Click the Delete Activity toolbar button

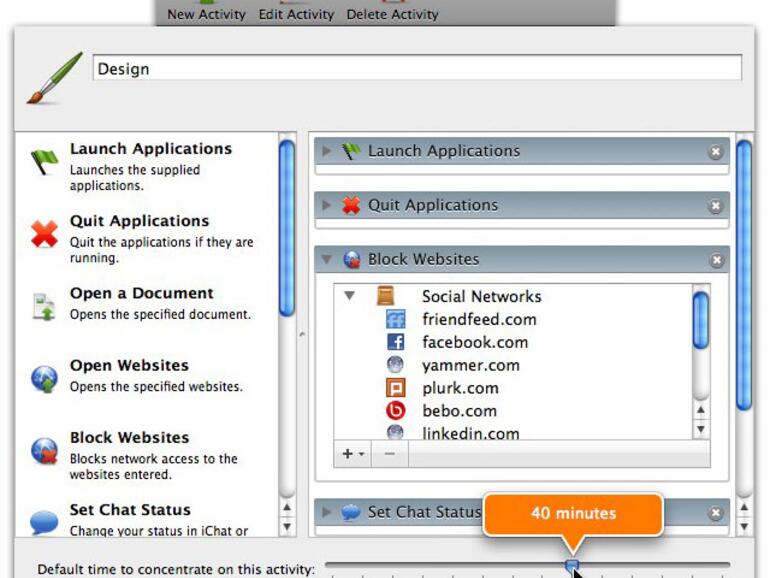point(392,12)
